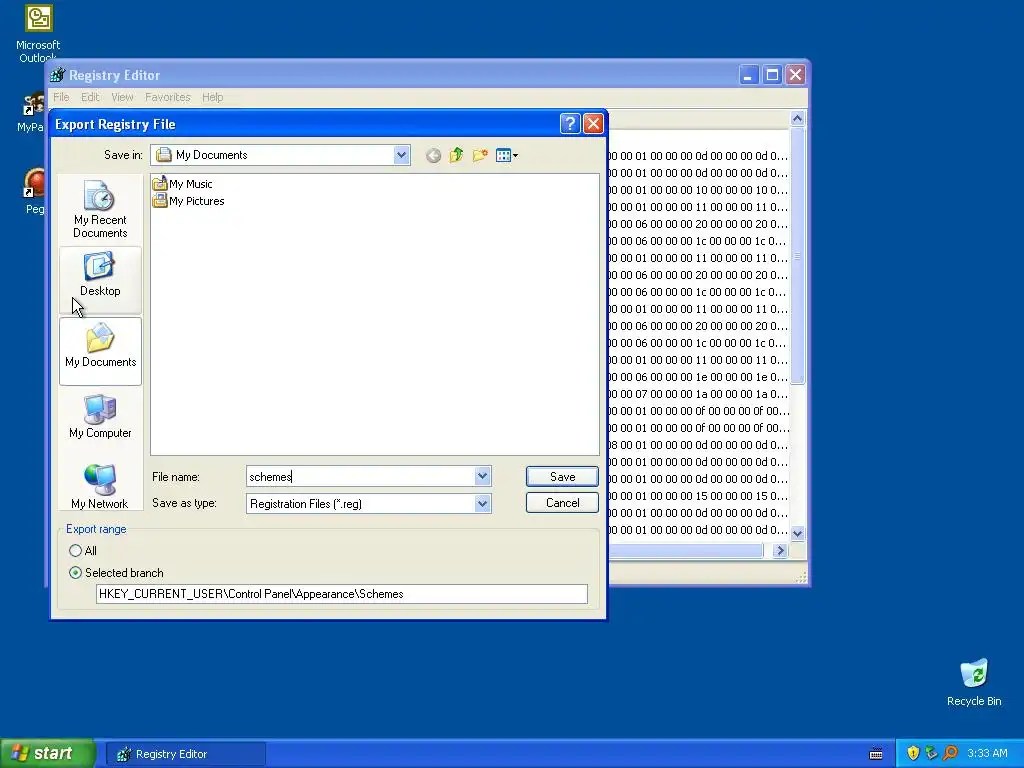This screenshot has width=1024, height=768.
Task: Click the Cancel button
Action: pos(562,503)
